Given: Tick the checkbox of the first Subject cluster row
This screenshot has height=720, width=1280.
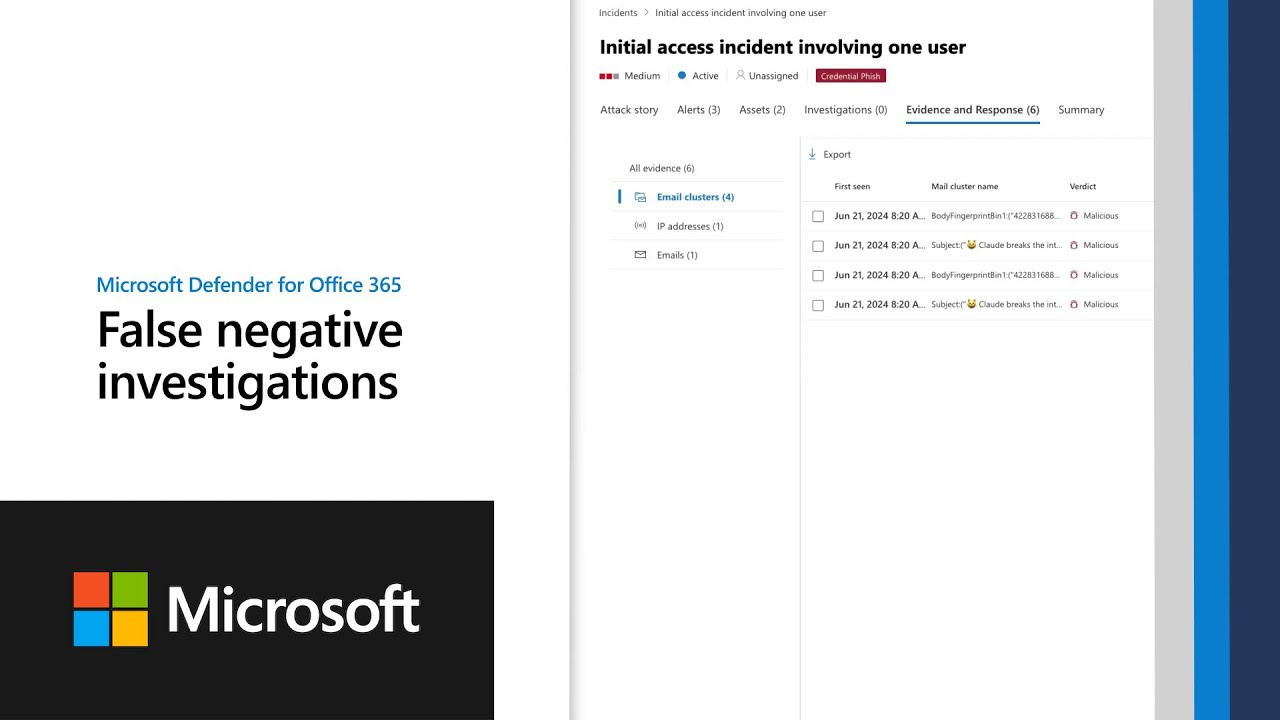Looking at the screenshot, I should [x=818, y=246].
